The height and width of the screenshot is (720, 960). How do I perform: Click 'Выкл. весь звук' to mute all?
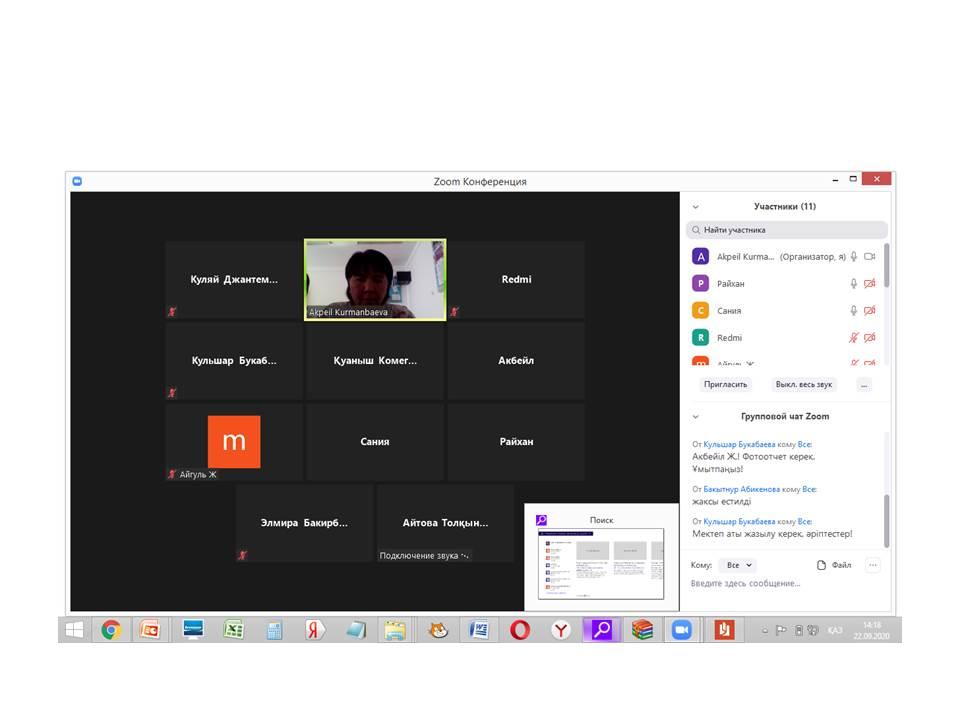tap(804, 384)
